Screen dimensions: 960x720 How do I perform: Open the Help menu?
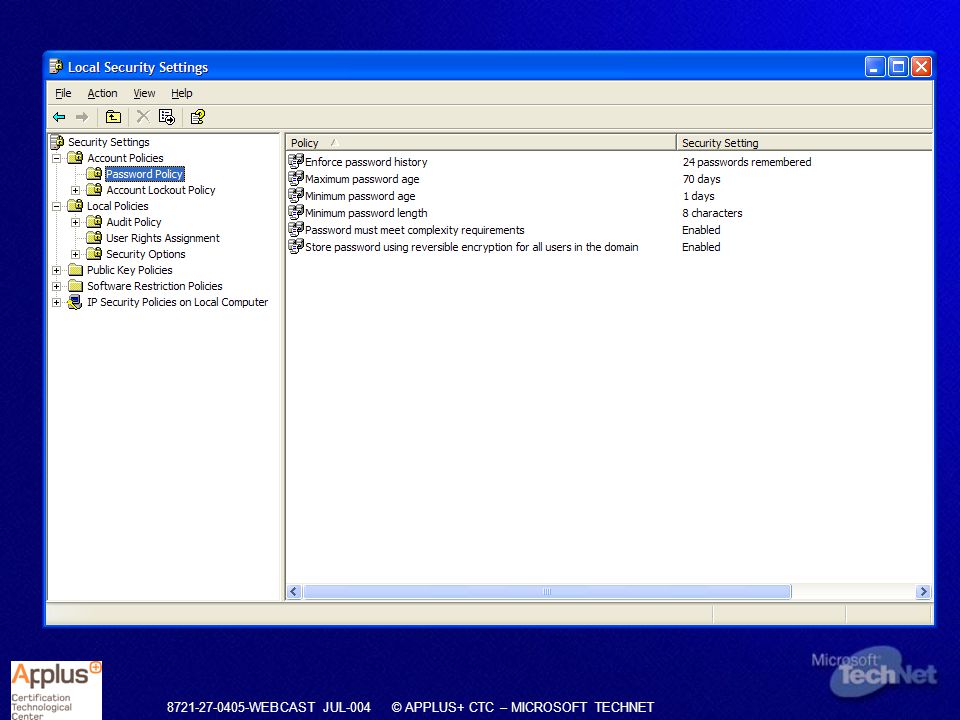coord(181,93)
